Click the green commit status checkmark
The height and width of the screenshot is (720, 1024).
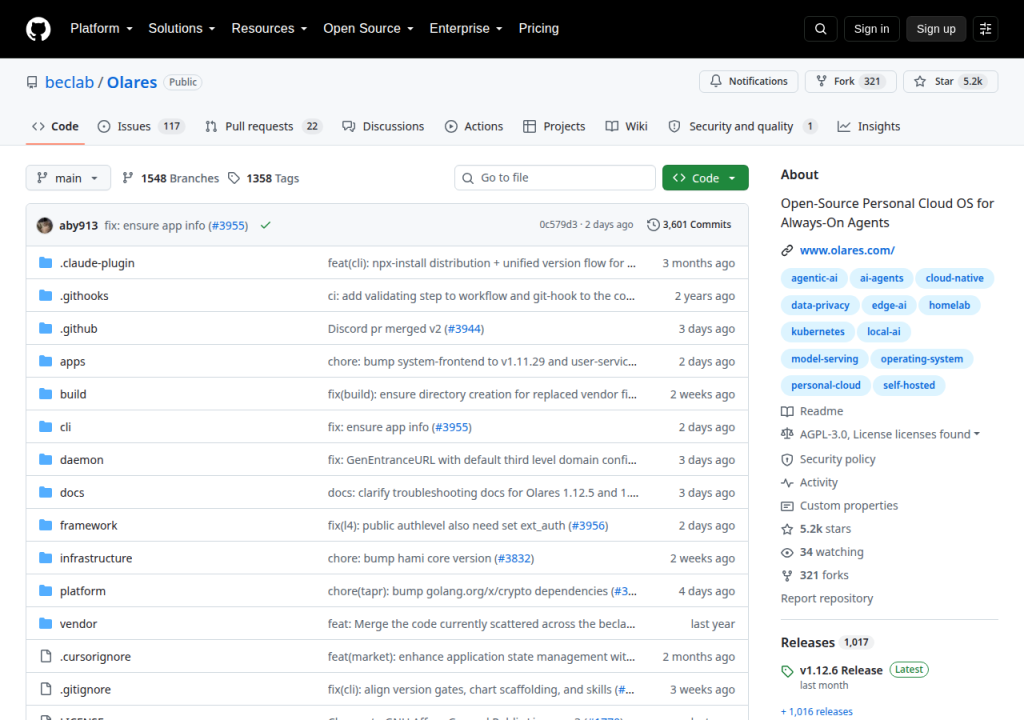[x=265, y=225]
